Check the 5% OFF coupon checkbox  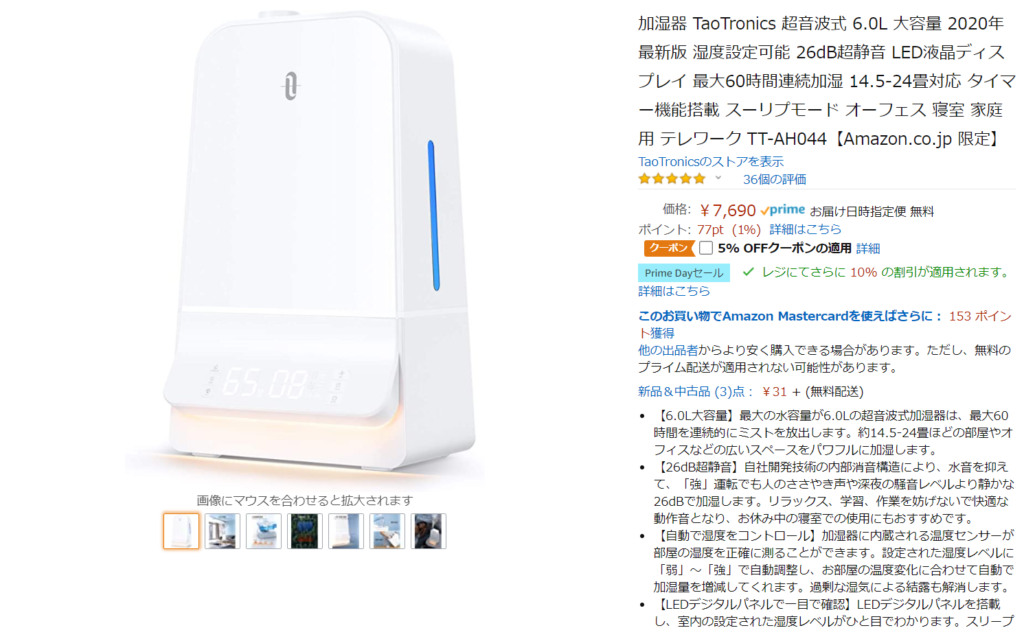pyautogui.click(x=705, y=248)
